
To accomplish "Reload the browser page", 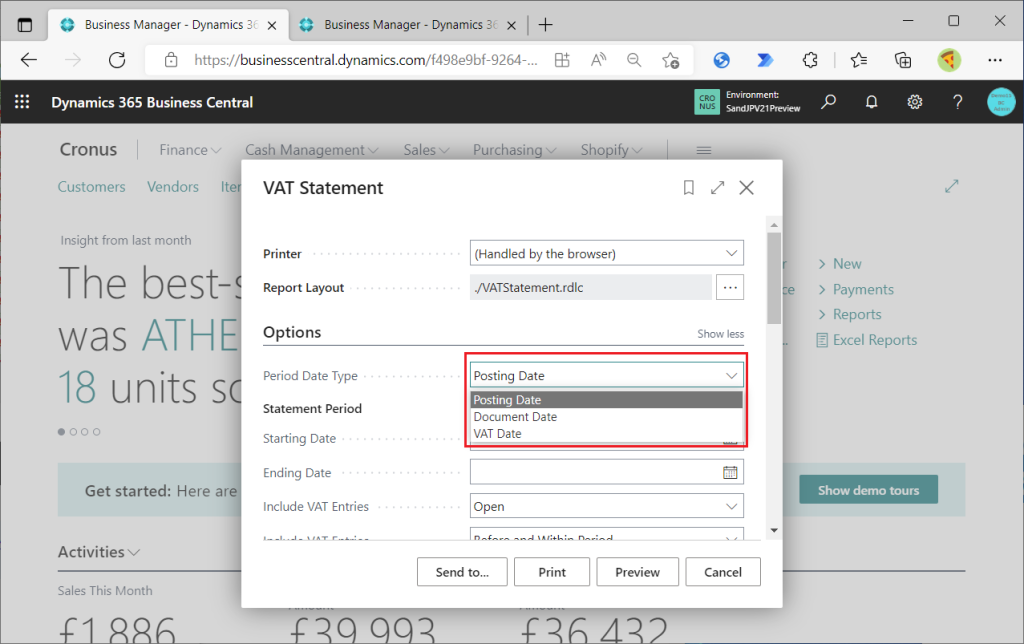I will pyautogui.click(x=117, y=60).
